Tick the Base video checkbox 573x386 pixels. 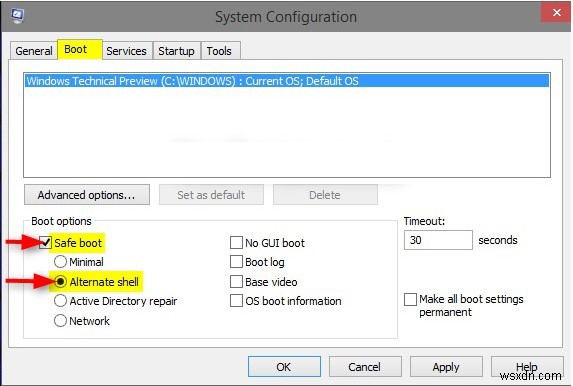click(x=236, y=281)
